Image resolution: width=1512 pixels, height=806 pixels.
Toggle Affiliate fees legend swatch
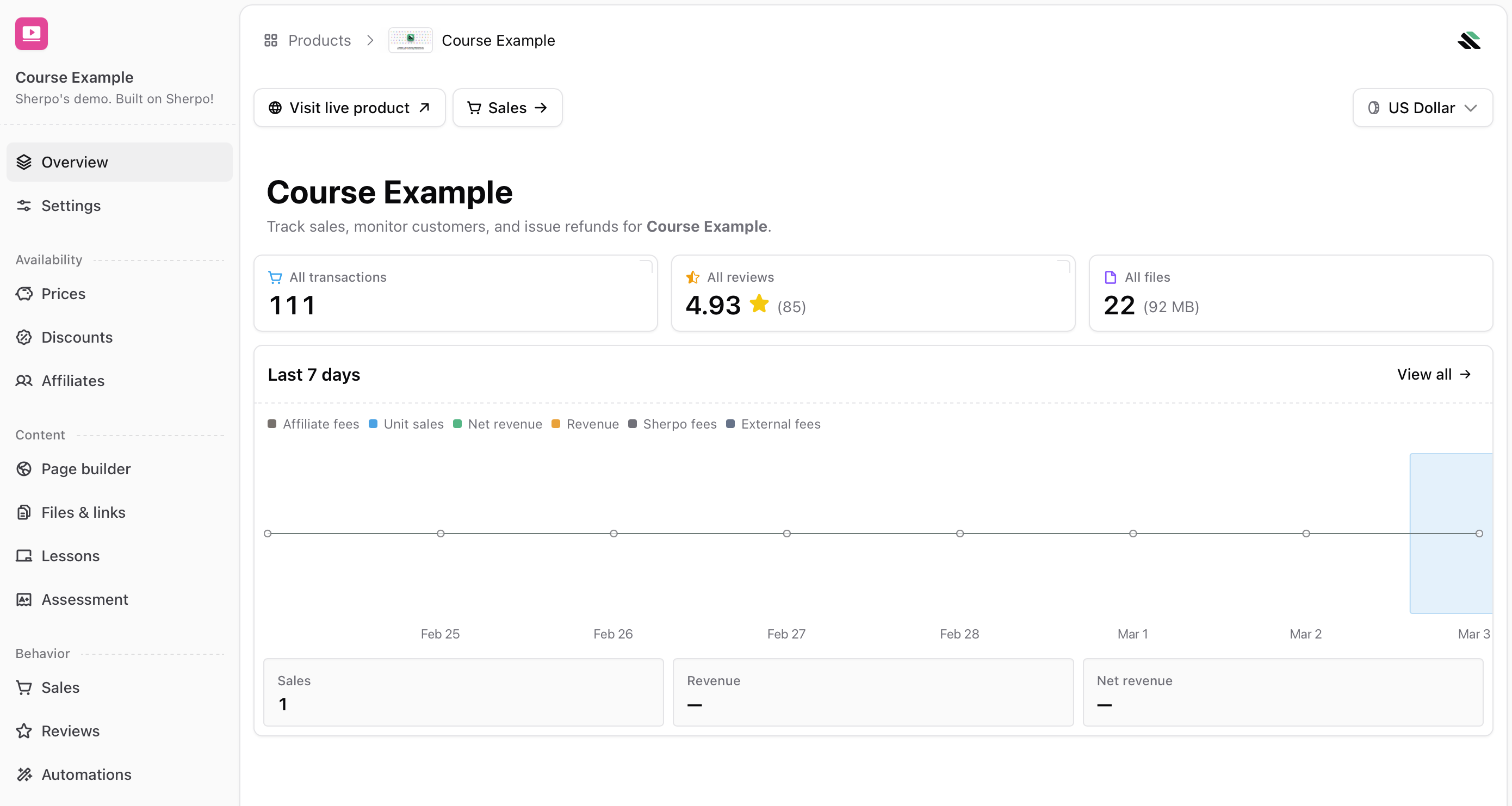point(272,424)
